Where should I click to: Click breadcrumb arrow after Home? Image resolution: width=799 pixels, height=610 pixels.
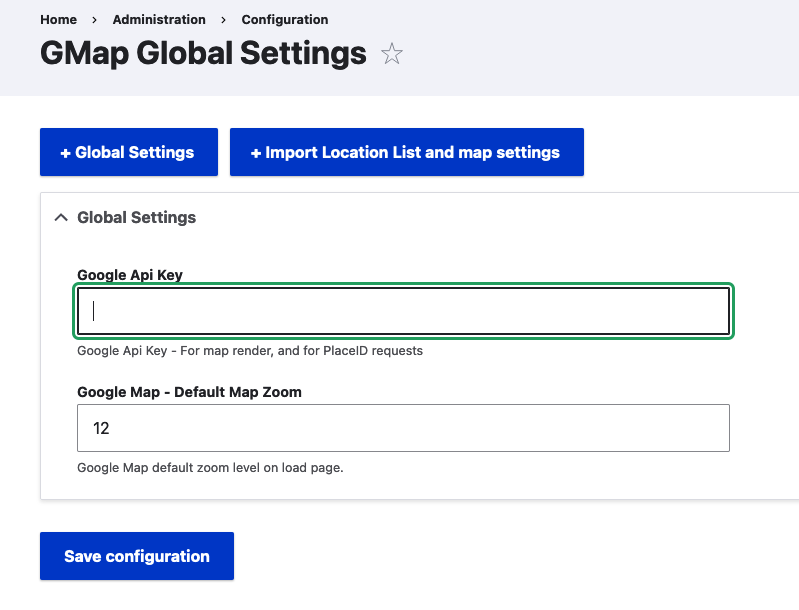(x=94, y=20)
